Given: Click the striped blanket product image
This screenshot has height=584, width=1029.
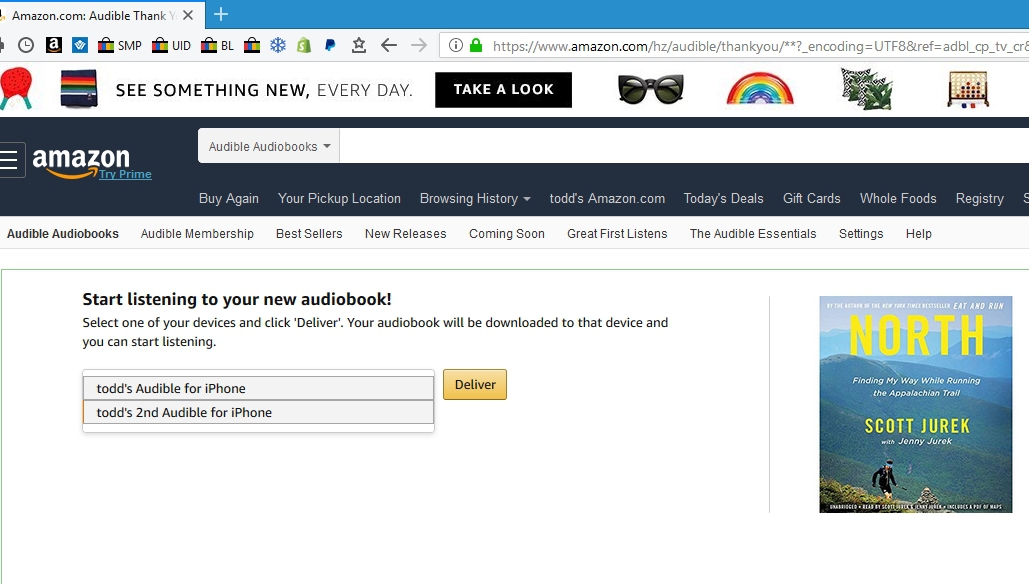Looking at the screenshot, I should (79, 89).
